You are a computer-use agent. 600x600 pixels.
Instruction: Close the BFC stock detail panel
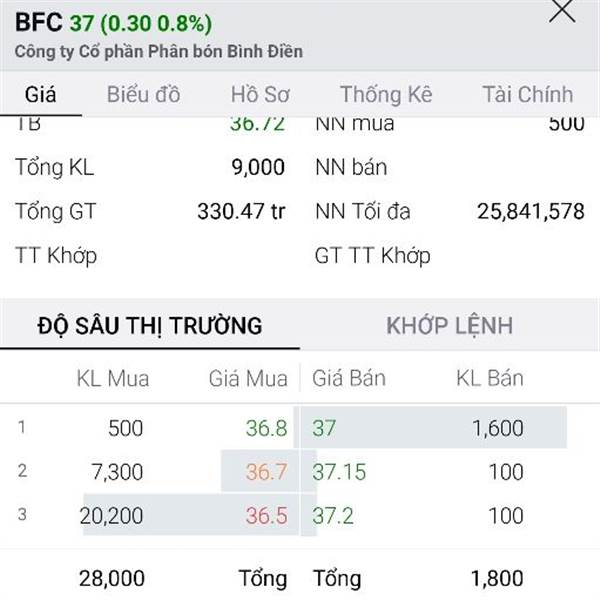tap(562, 10)
